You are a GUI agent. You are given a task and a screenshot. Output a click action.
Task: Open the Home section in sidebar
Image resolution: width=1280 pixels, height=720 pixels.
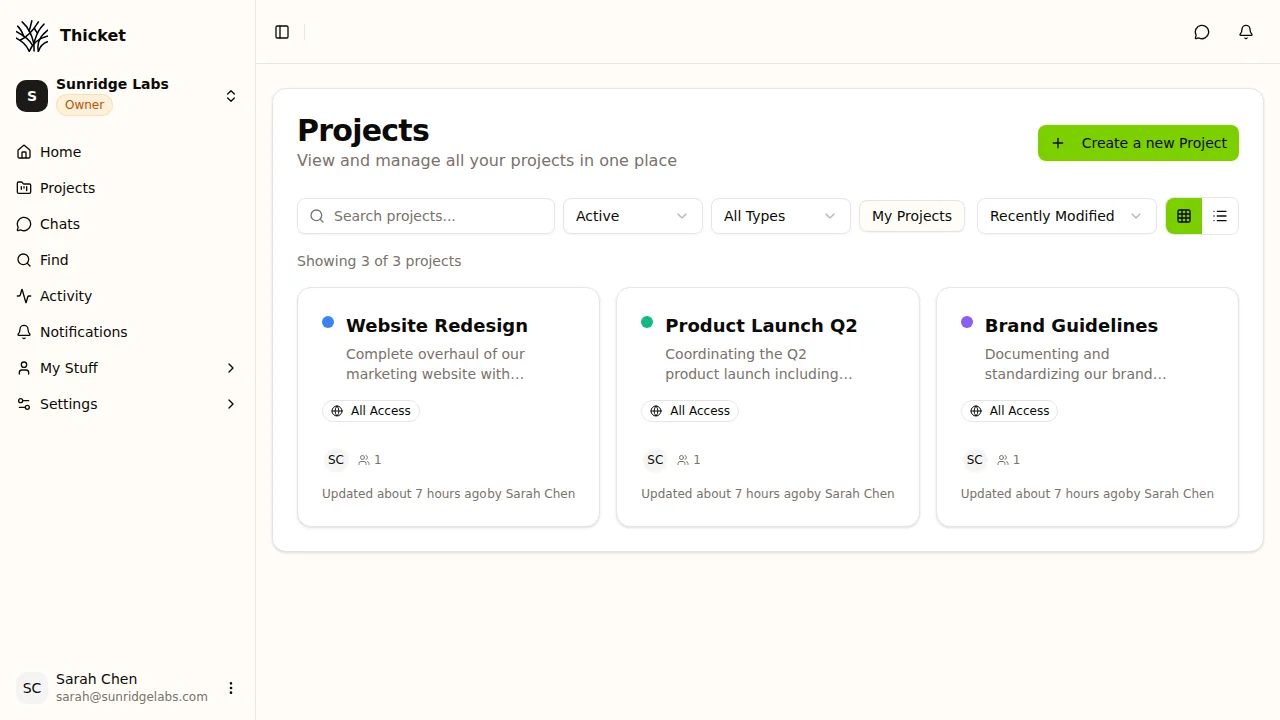59,151
